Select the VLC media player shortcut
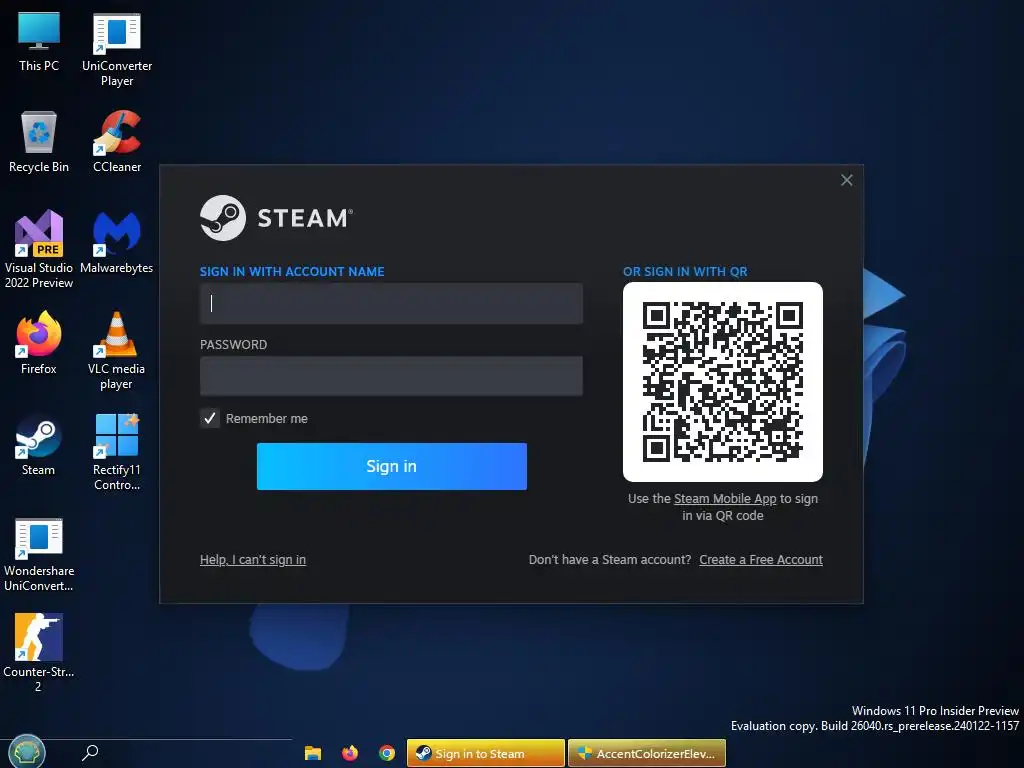The width and height of the screenshot is (1024, 768). (x=117, y=351)
